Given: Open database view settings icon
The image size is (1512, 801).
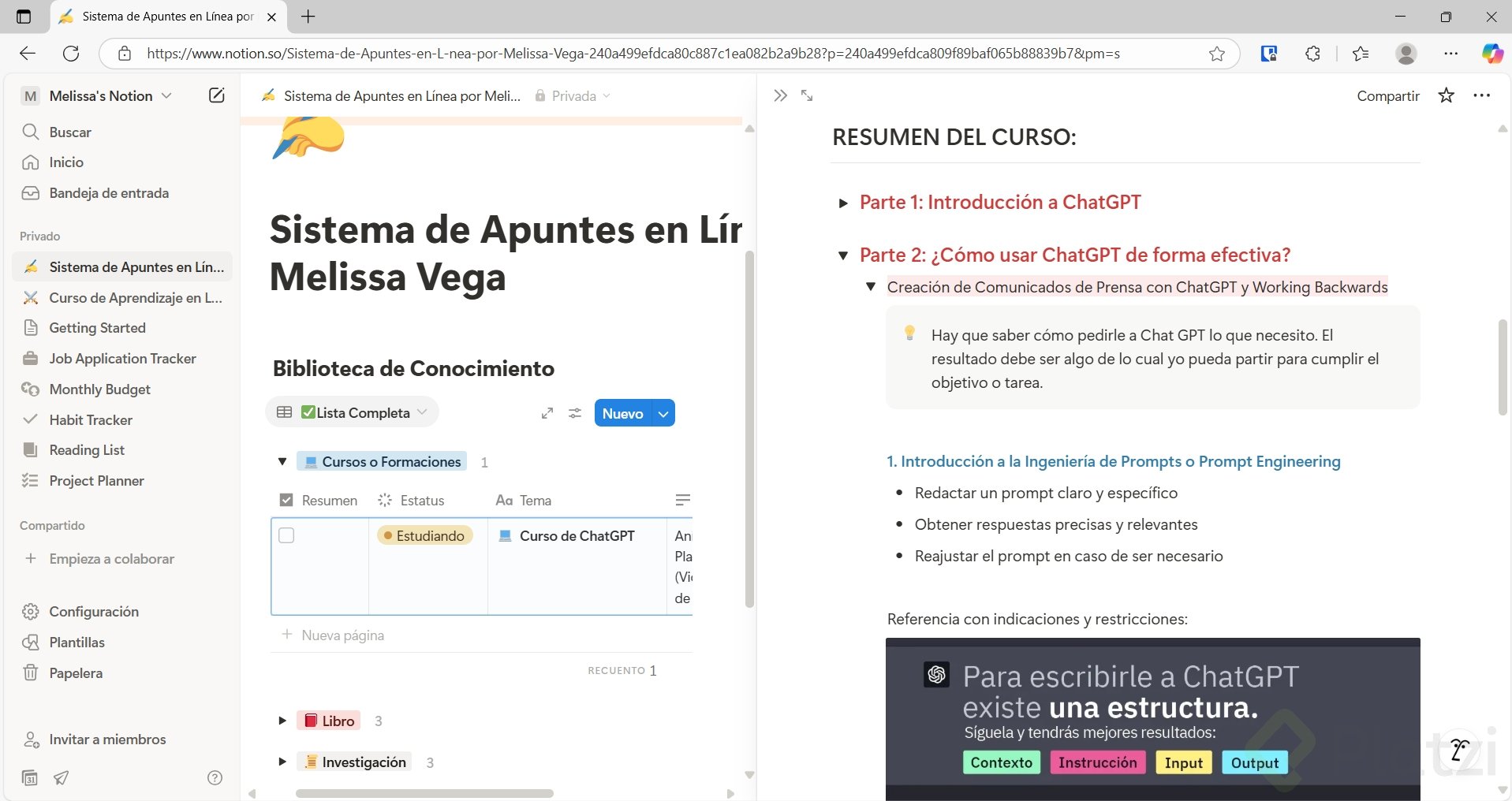Looking at the screenshot, I should [x=575, y=413].
